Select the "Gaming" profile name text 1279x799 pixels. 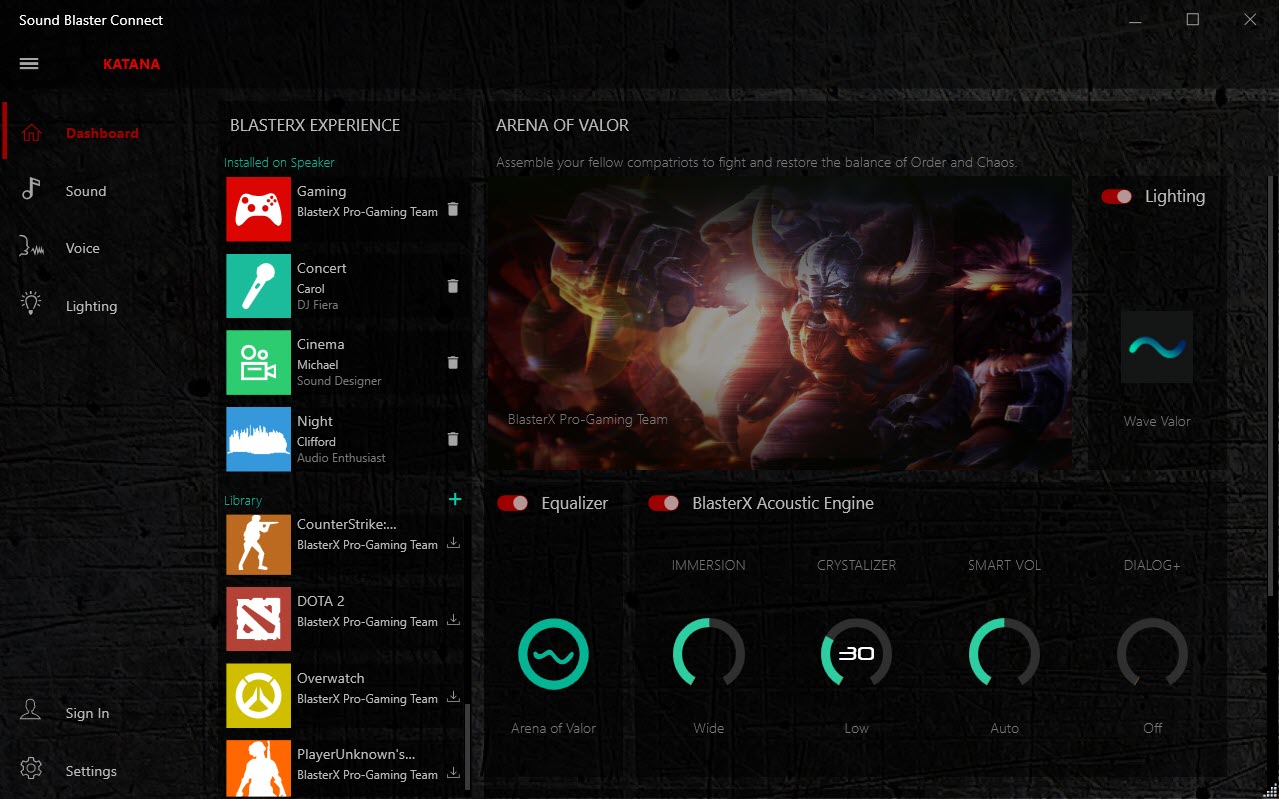click(x=321, y=191)
